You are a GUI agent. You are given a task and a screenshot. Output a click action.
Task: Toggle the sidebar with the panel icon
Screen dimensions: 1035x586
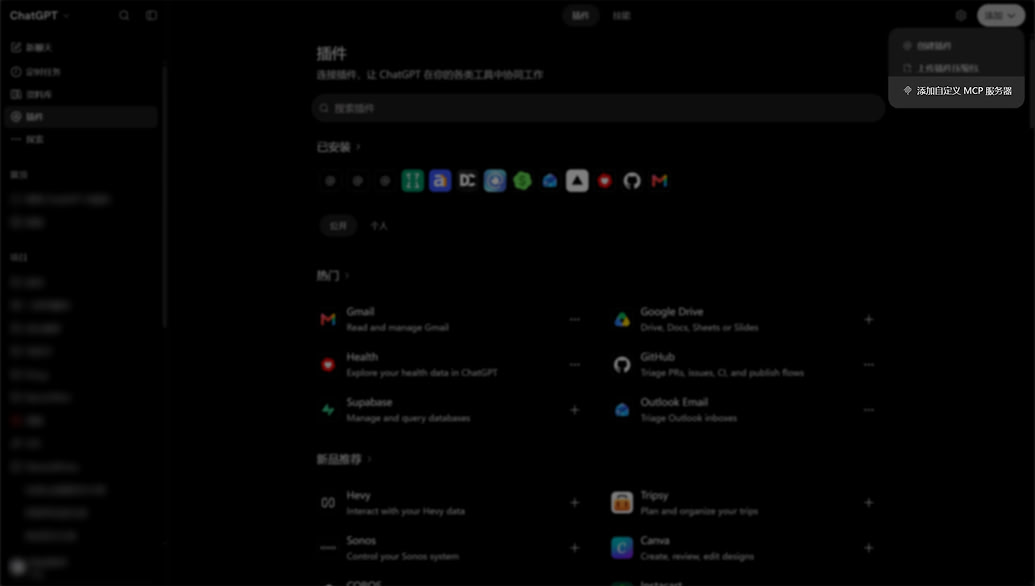(152, 15)
